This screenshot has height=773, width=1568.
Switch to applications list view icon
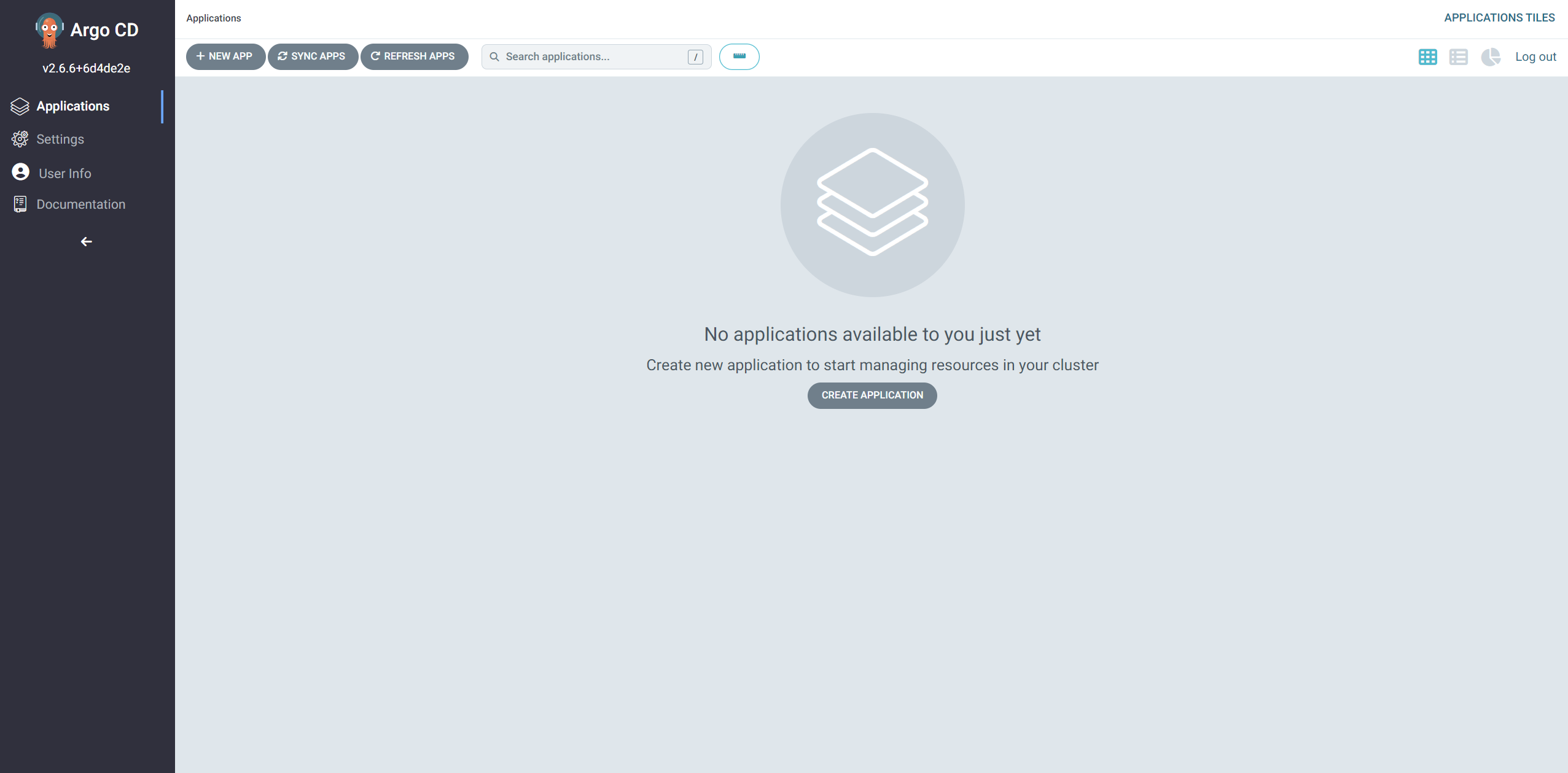tap(1458, 57)
